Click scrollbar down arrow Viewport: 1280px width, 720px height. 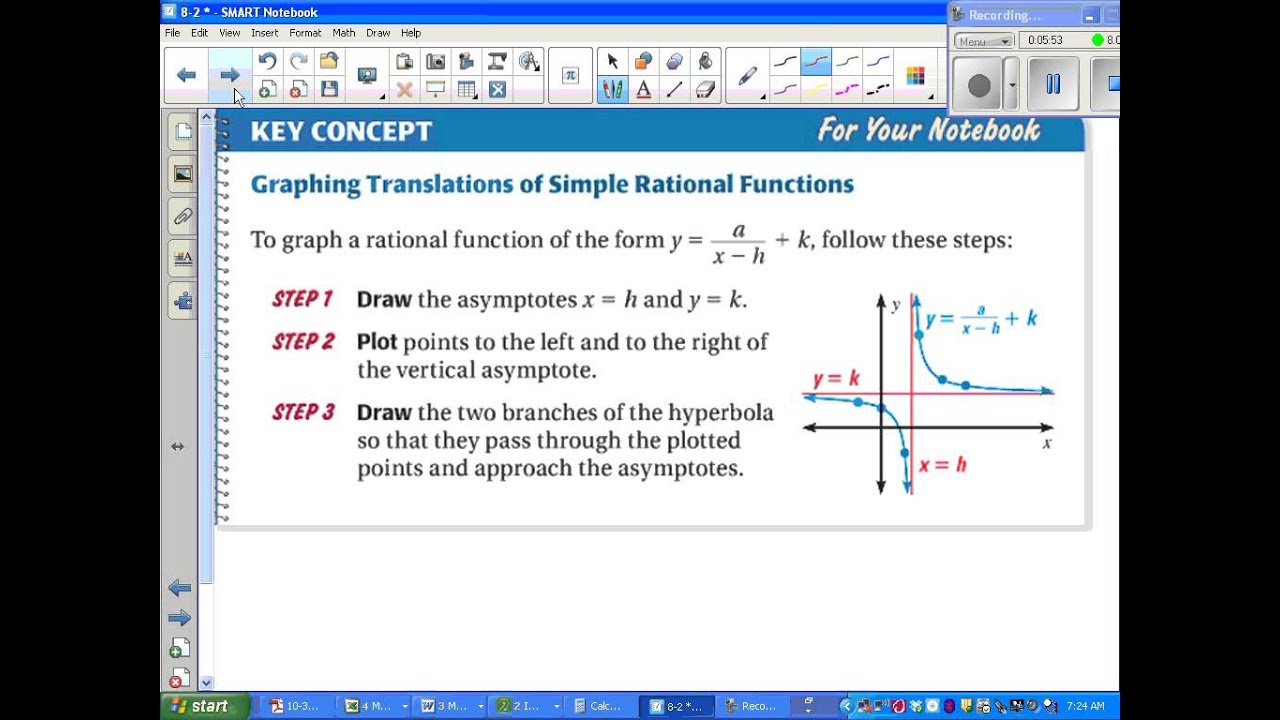point(206,683)
